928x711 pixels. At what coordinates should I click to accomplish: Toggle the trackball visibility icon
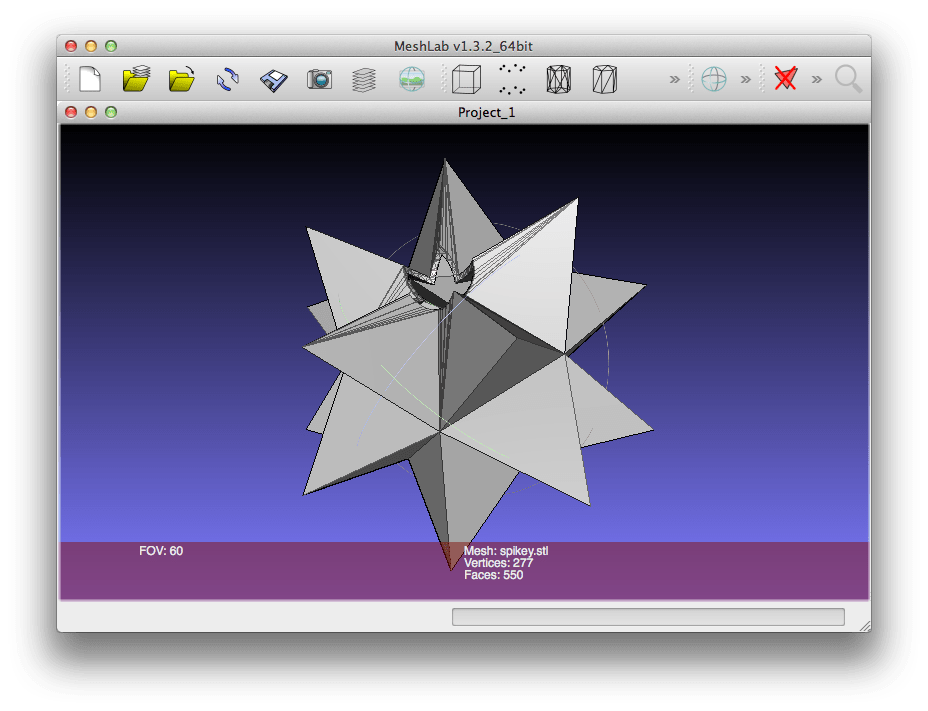[x=715, y=79]
